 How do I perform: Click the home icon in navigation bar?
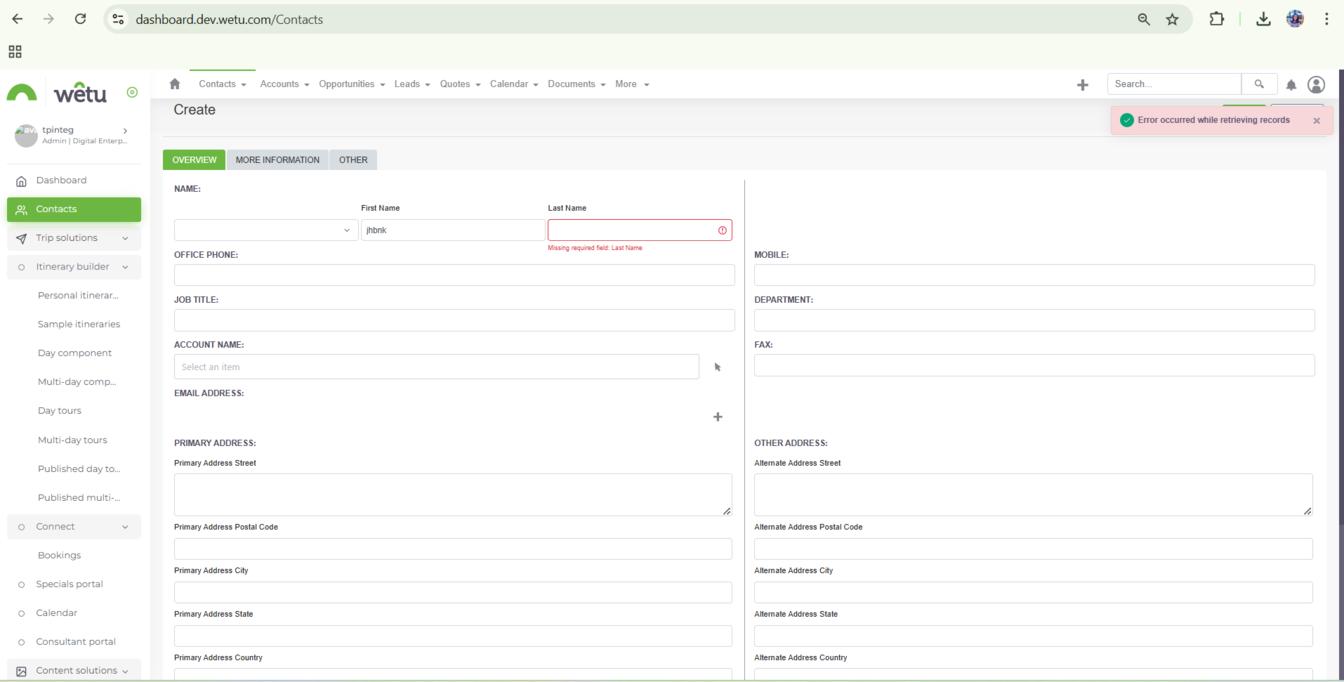175,84
